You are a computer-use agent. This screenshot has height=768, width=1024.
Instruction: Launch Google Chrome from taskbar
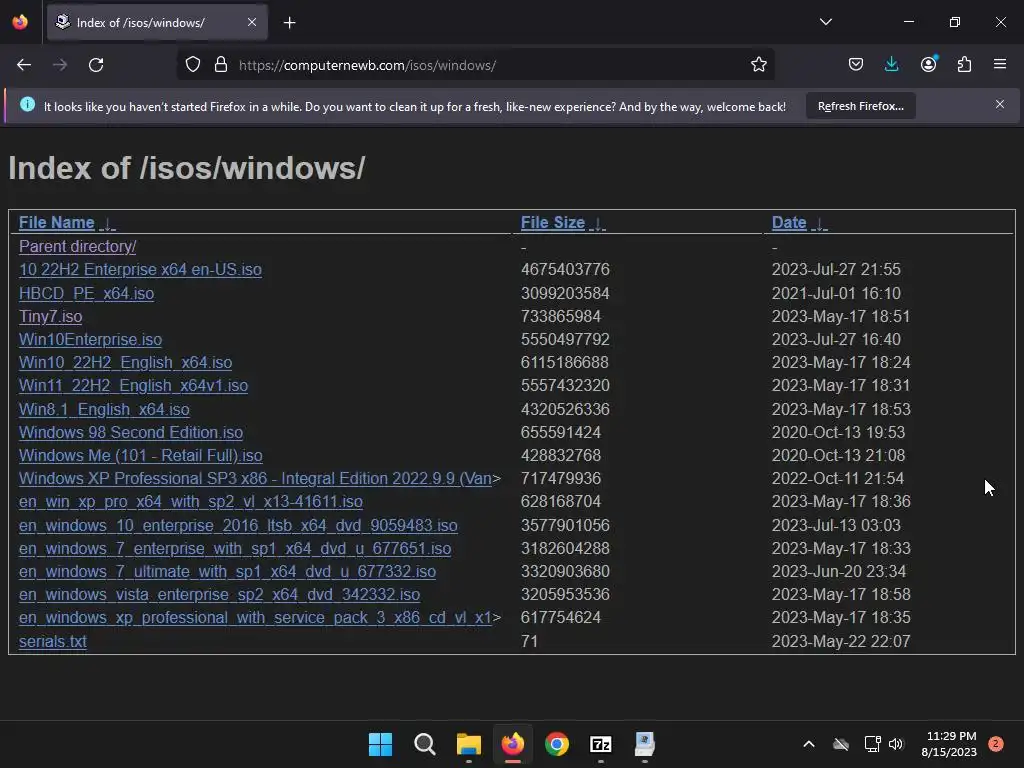pyautogui.click(x=556, y=744)
